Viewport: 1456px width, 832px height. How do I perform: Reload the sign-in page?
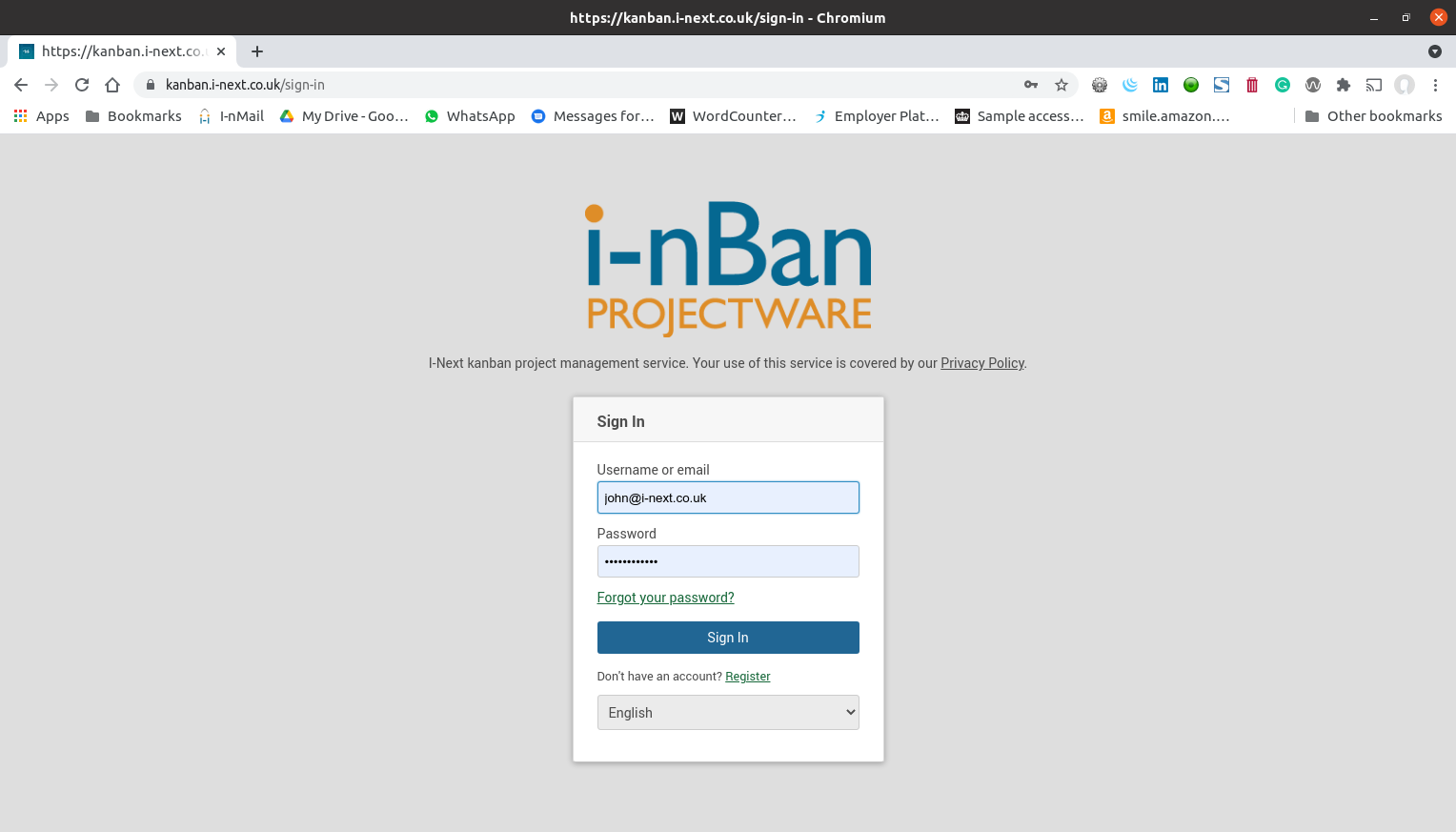(x=82, y=85)
